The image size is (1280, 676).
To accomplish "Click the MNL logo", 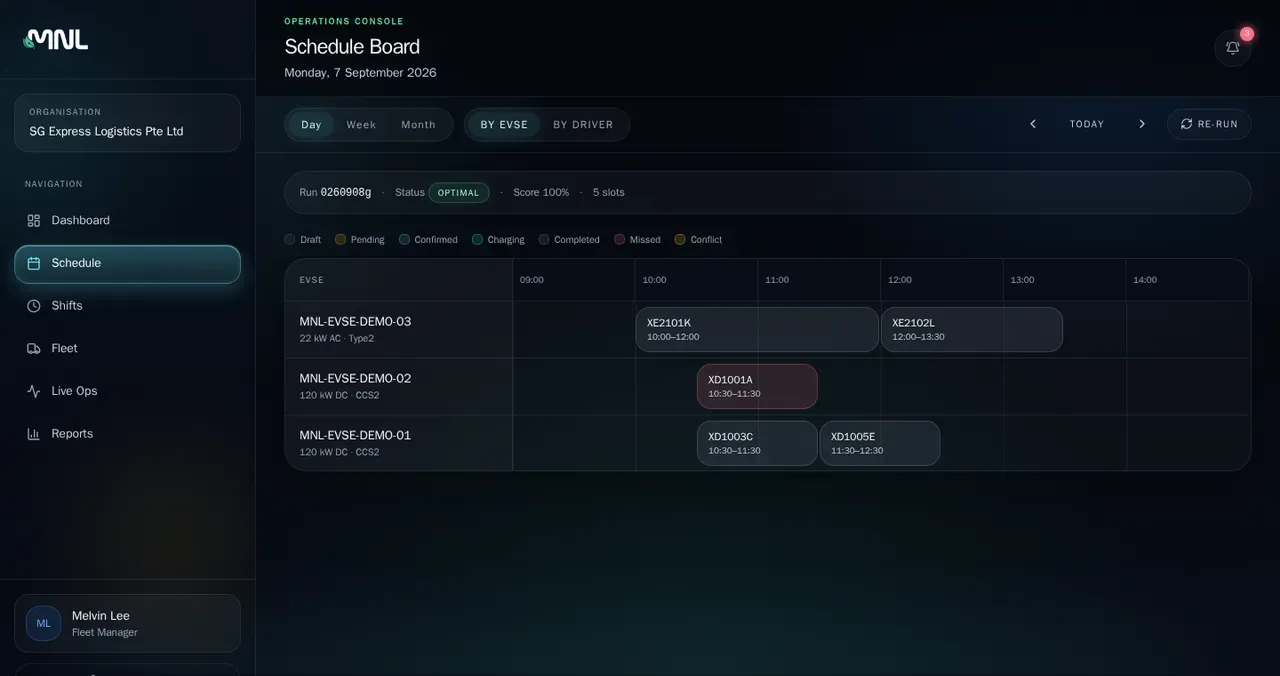I will (56, 39).
